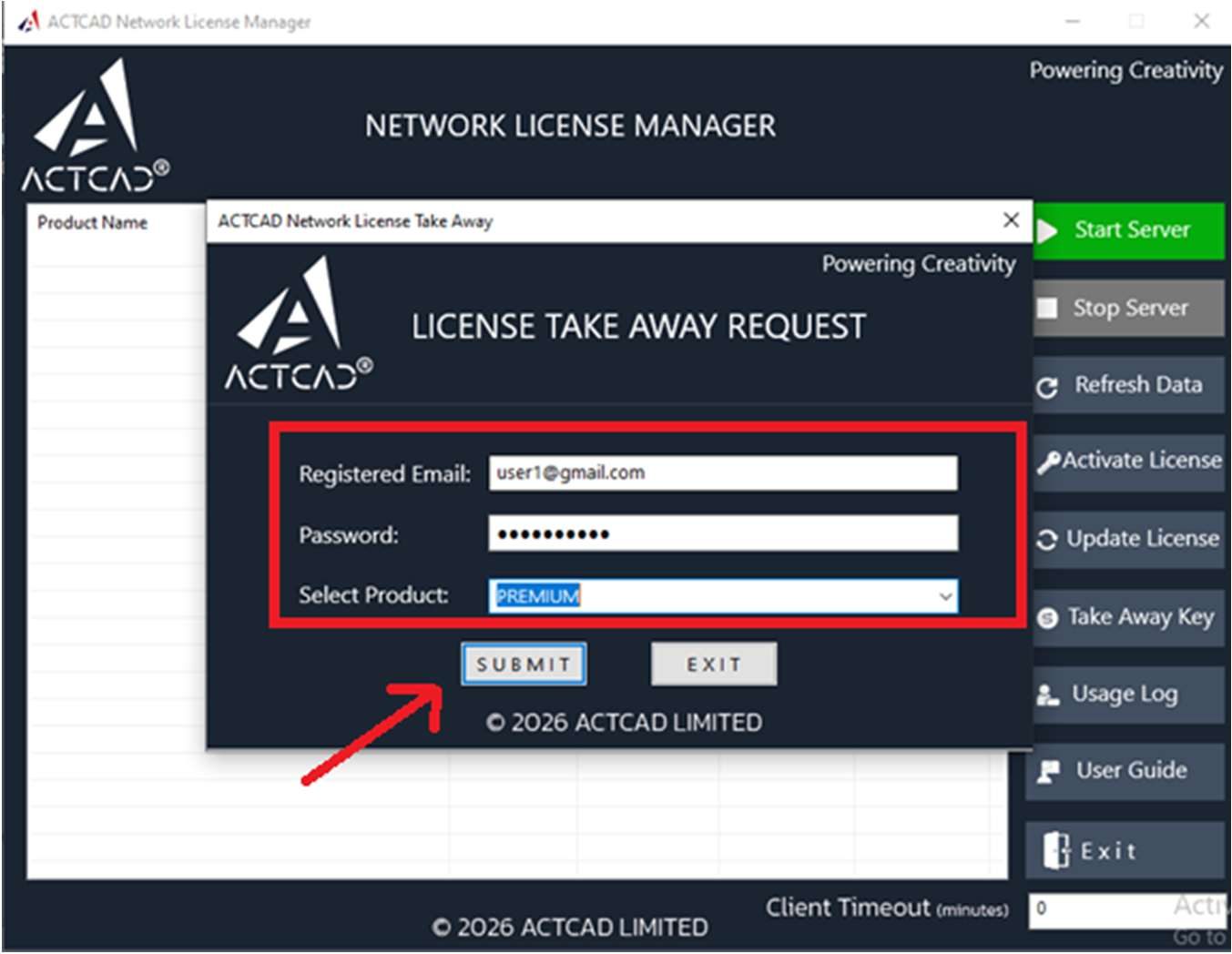Click the Refresh Data label
The width and height of the screenshot is (1232, 954).
pos(1138,385)
